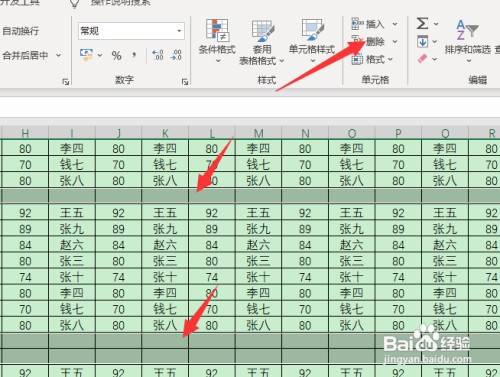Click the Conditional Formatting (条件格式) icon
Image resolution: width=500 pixels, height=377 pixels.
[x=217, y=29]
